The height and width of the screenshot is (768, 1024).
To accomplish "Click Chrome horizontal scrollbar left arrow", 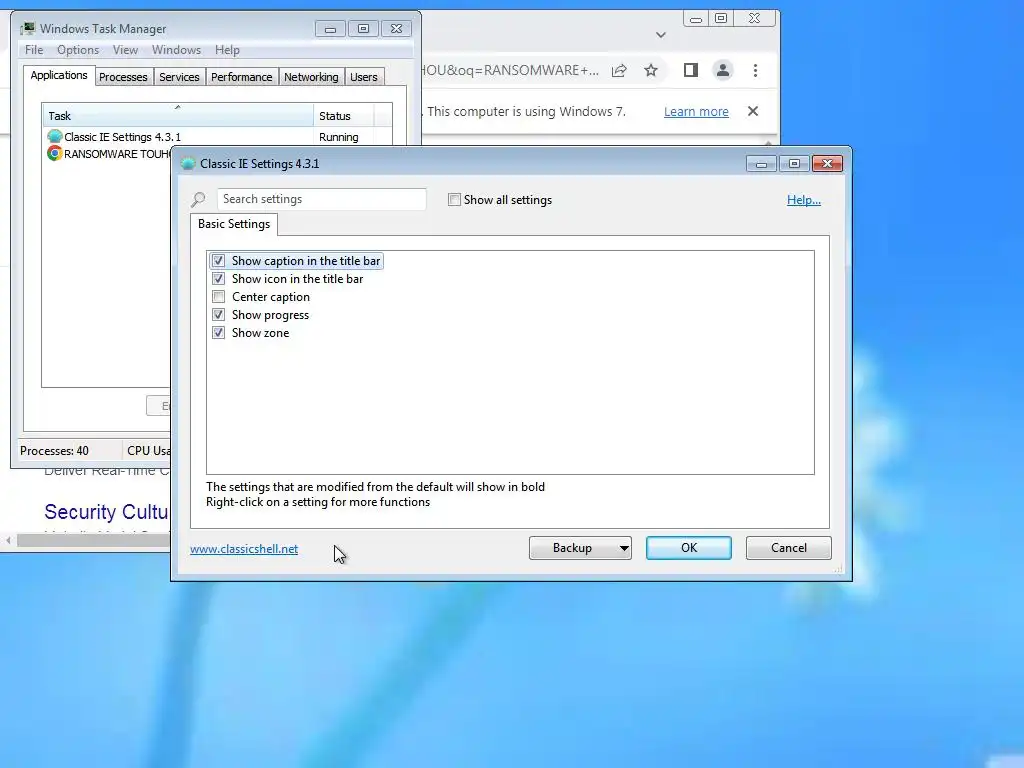I will (x=8, y=540).
